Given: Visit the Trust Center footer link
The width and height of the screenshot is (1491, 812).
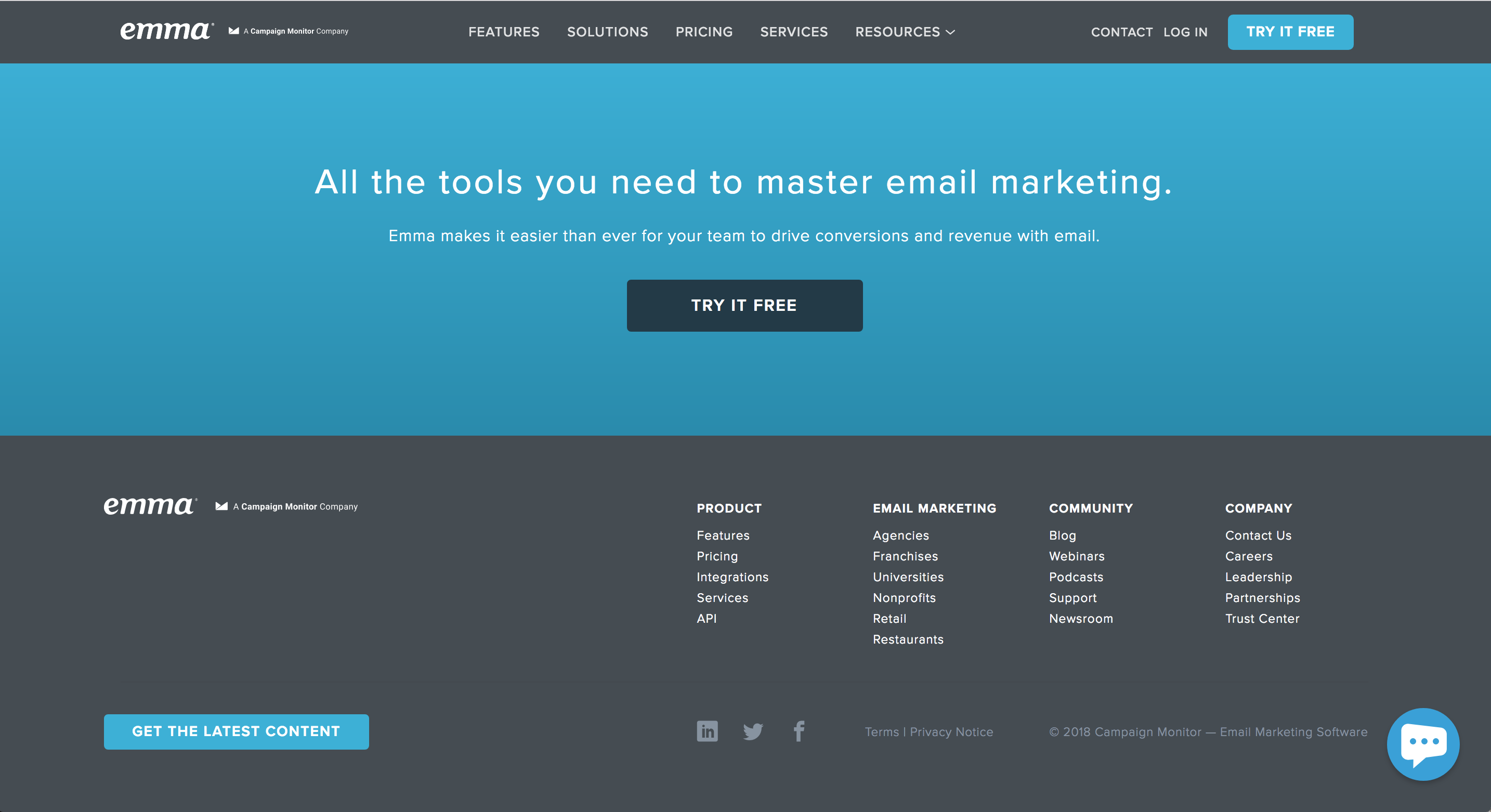Looking at the screenshot, I should point(1262,619).
